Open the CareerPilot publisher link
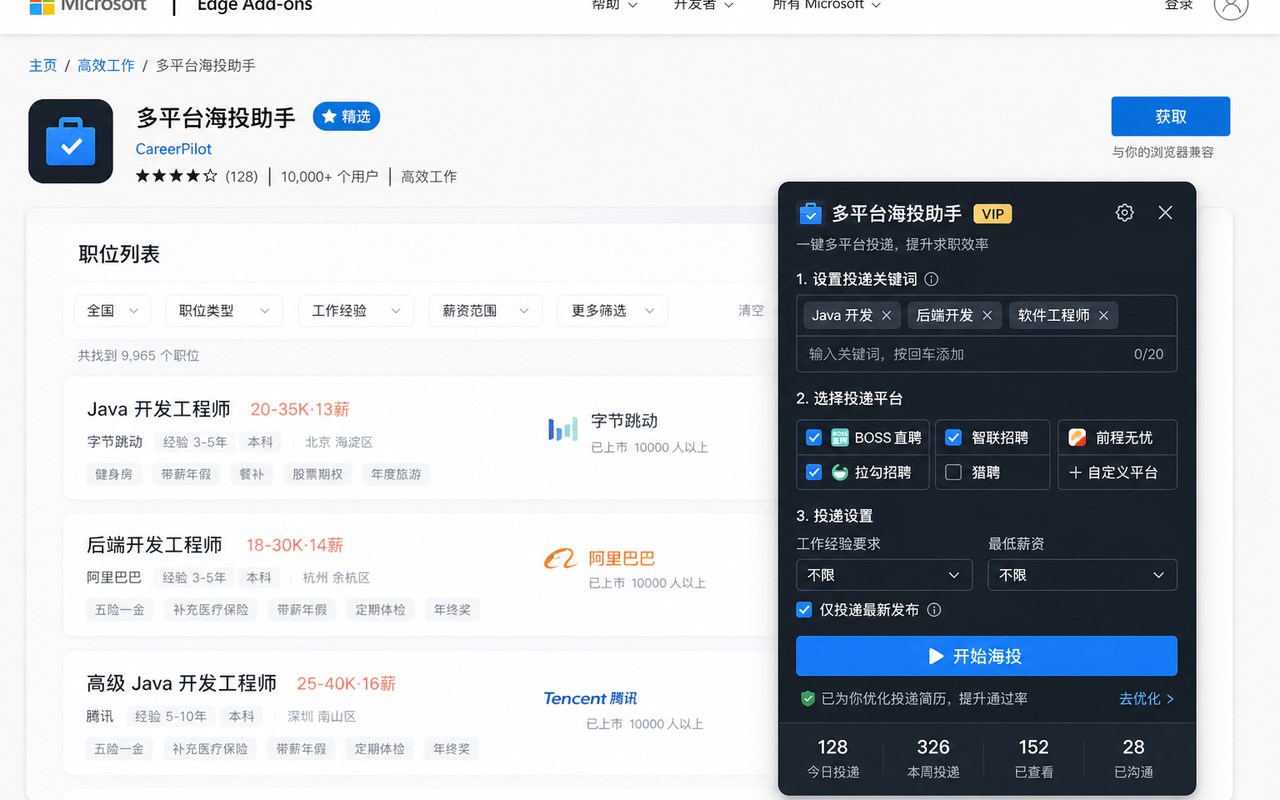 [x=175, y=149]
